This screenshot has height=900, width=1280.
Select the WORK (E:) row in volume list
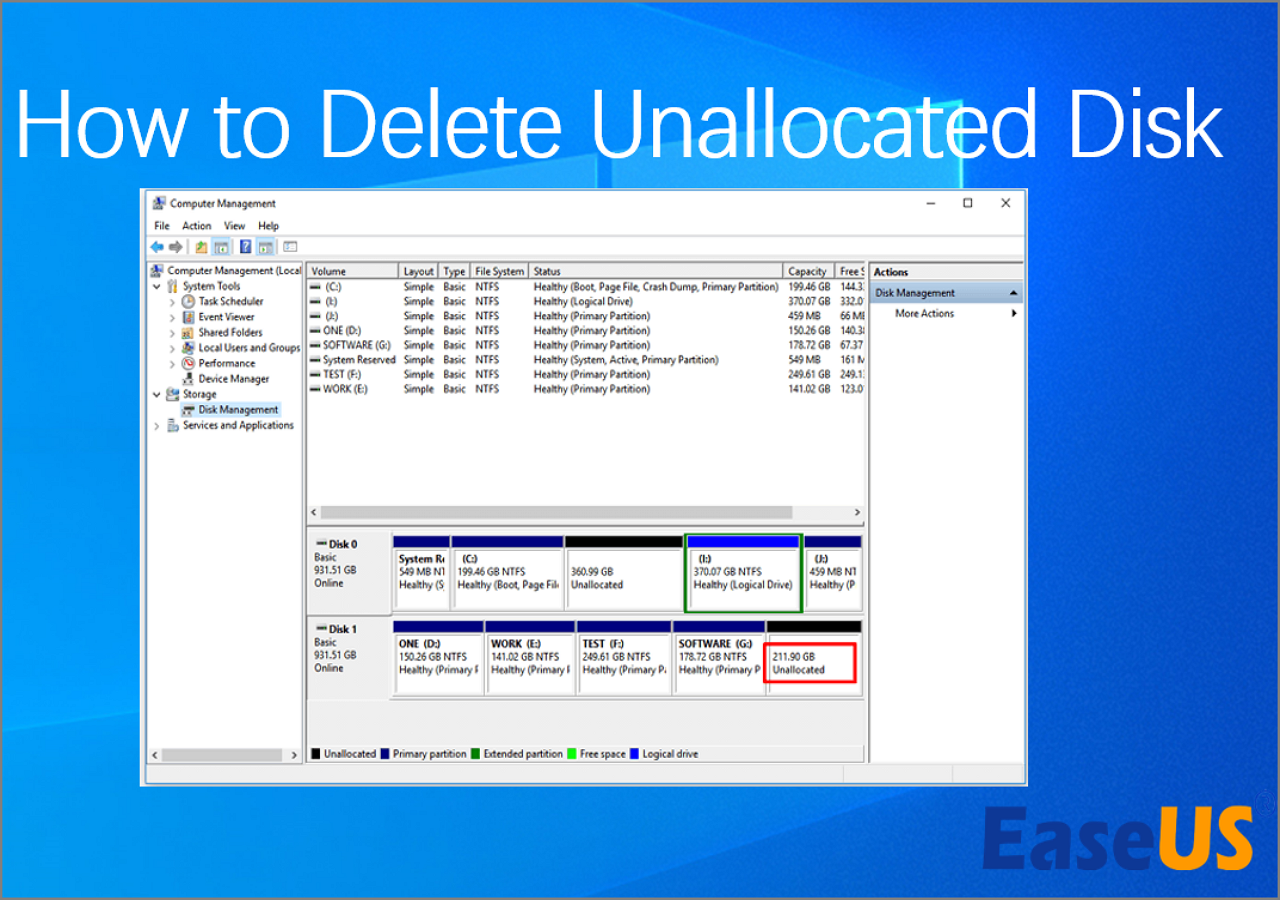(586, 389)
